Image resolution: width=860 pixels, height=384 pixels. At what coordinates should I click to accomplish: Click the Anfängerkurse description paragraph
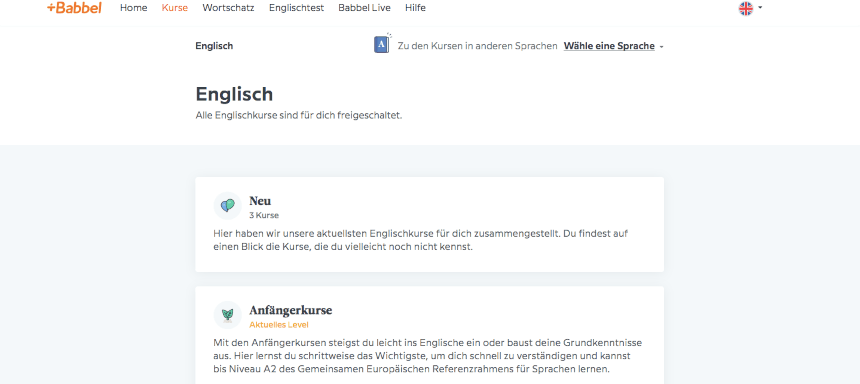[x=428, y=356]
